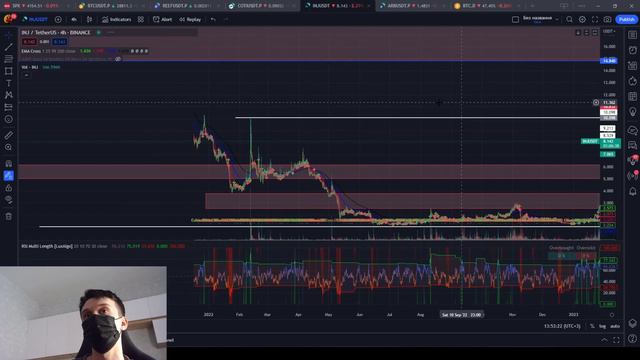Open the Fibonacci retracement tool group
This screenshot has width=640, height=360.
9,59
